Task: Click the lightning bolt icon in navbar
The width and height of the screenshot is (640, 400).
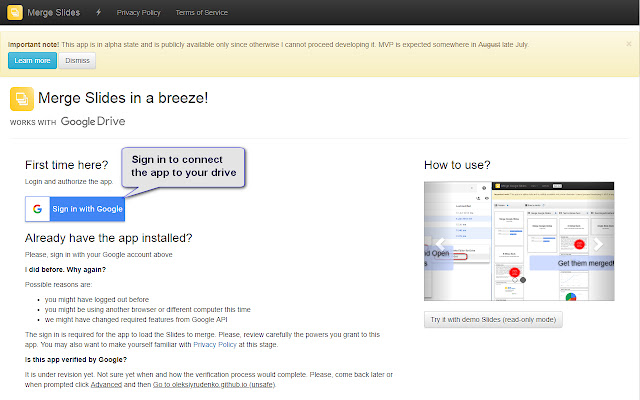Action: (98, 12)
